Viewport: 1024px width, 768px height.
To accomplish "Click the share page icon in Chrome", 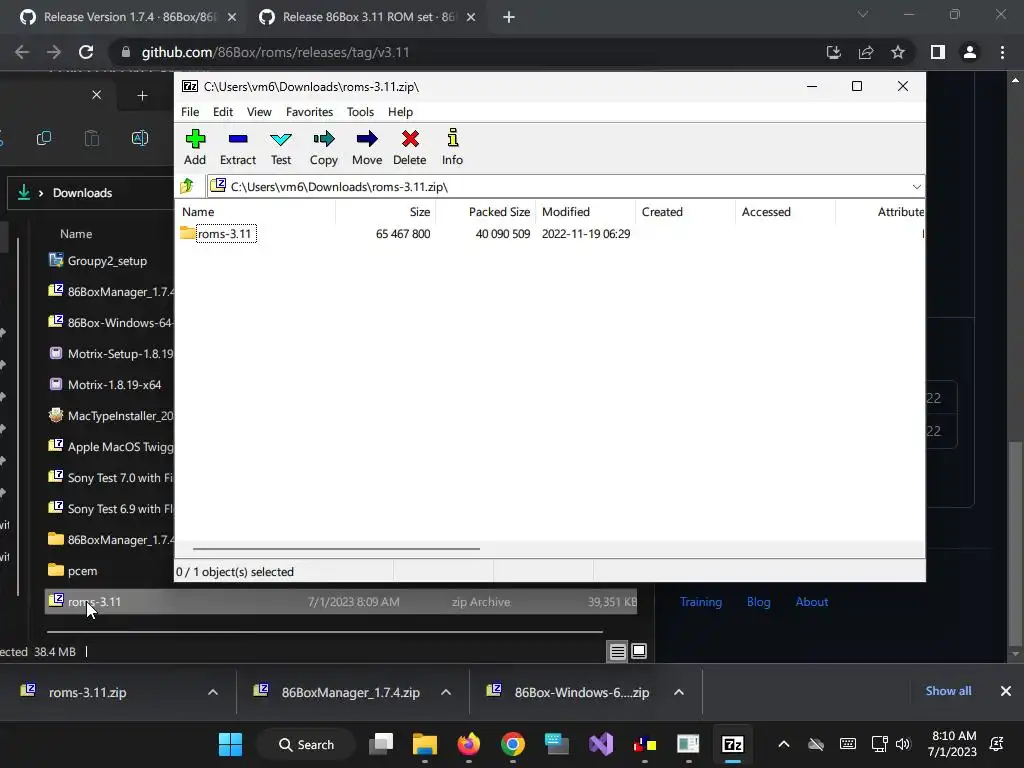I will pyautogui.click(x=866, y=52).
